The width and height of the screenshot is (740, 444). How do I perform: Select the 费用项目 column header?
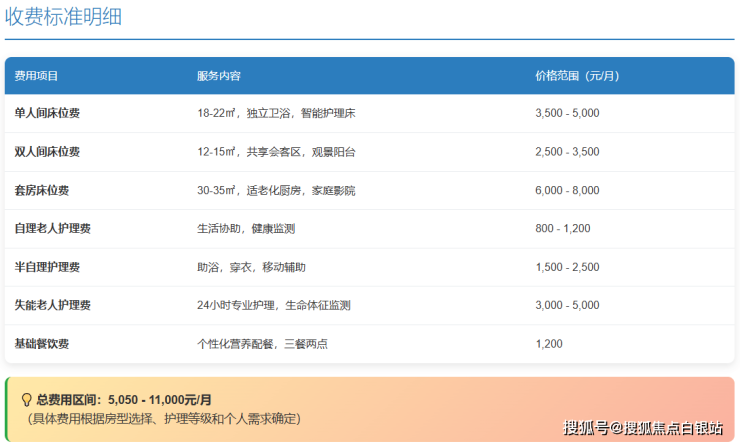click(37, 76)
